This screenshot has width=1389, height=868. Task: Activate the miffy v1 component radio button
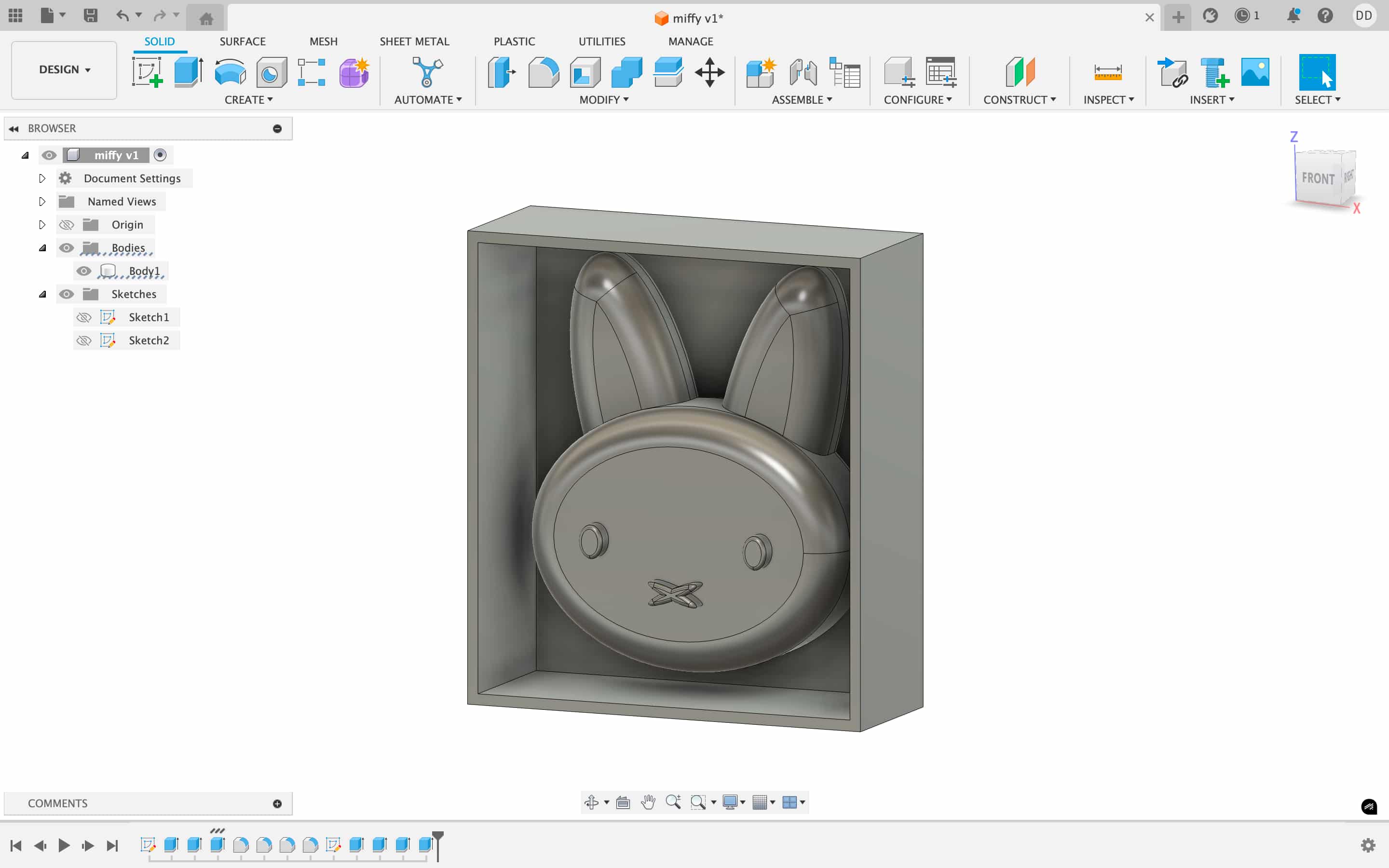[x=160, y=155]
